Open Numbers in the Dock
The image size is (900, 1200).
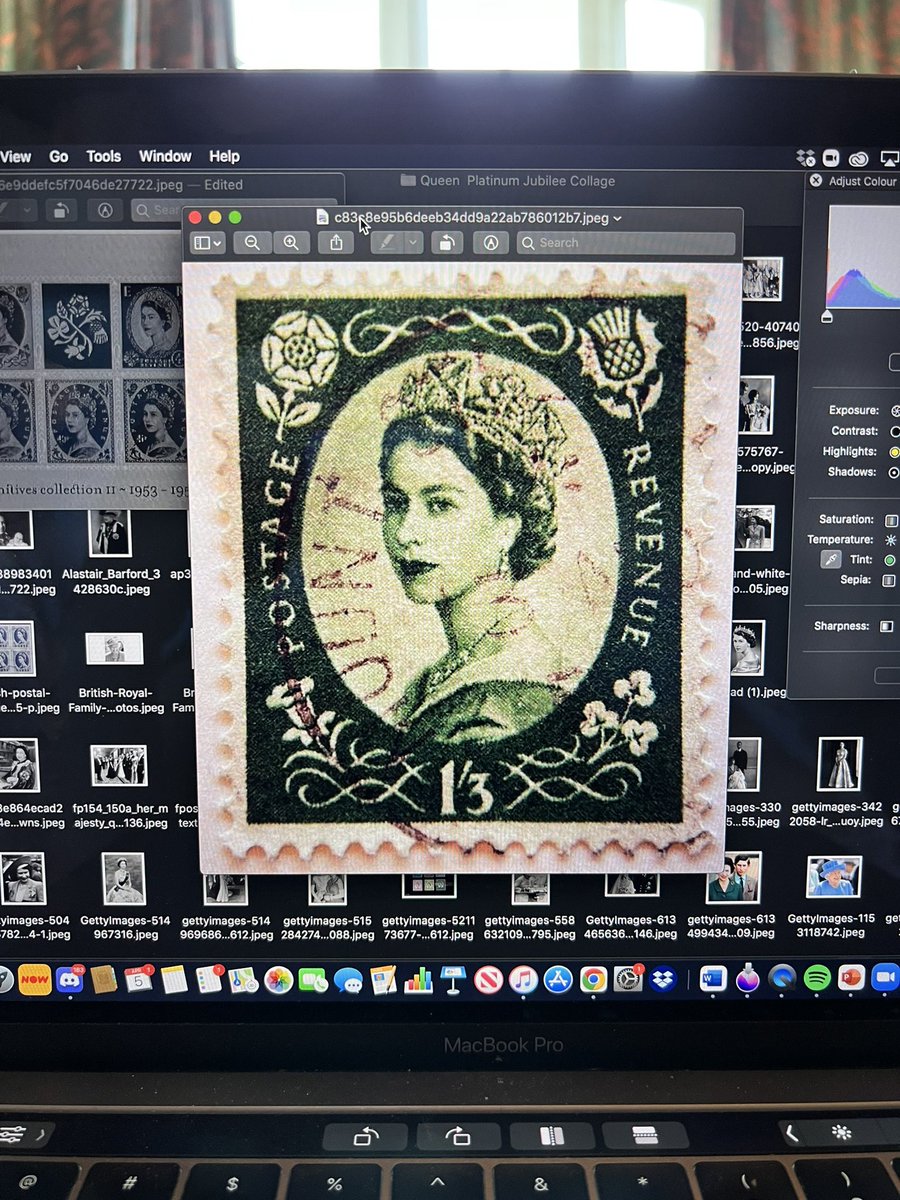418,979
